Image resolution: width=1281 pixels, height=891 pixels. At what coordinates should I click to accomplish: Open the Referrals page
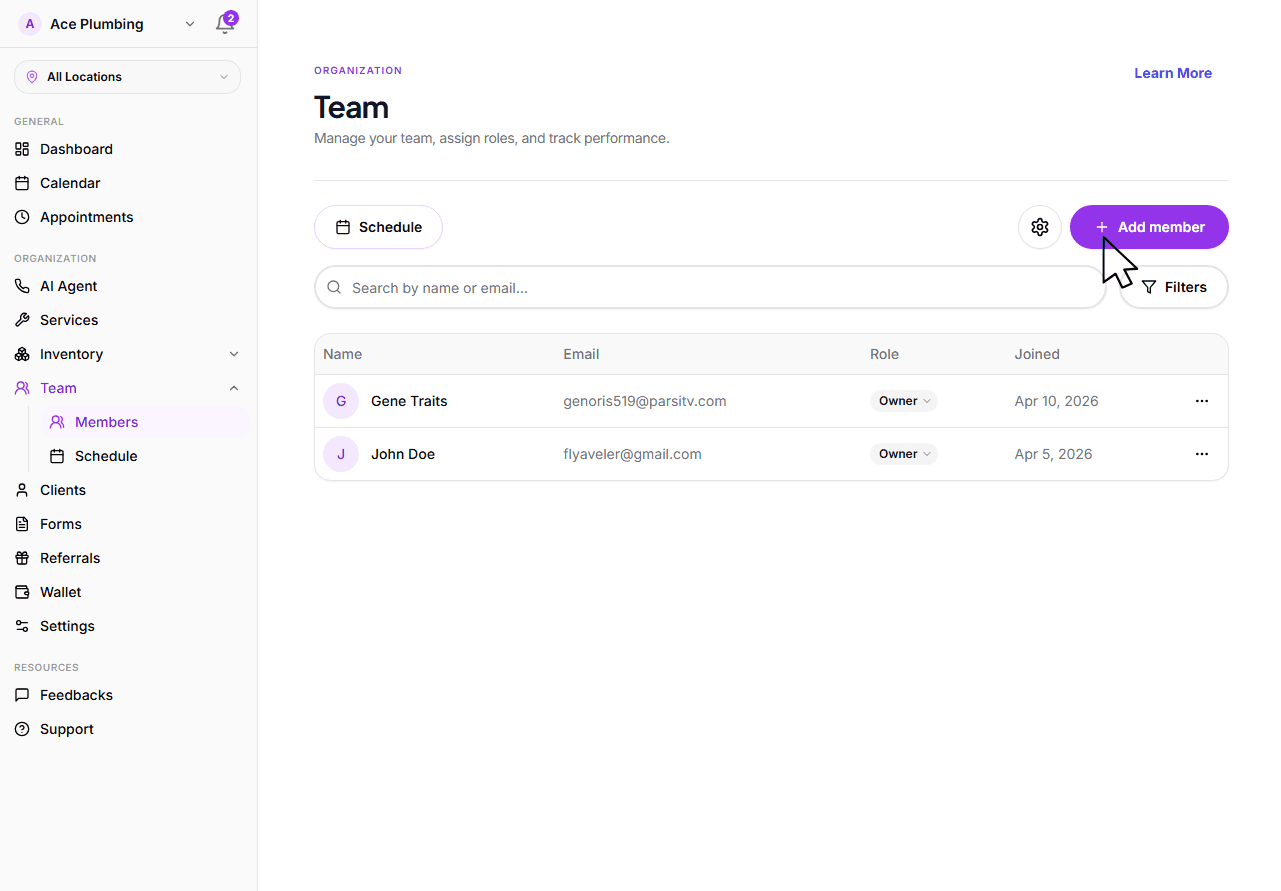tap(69, 558)
